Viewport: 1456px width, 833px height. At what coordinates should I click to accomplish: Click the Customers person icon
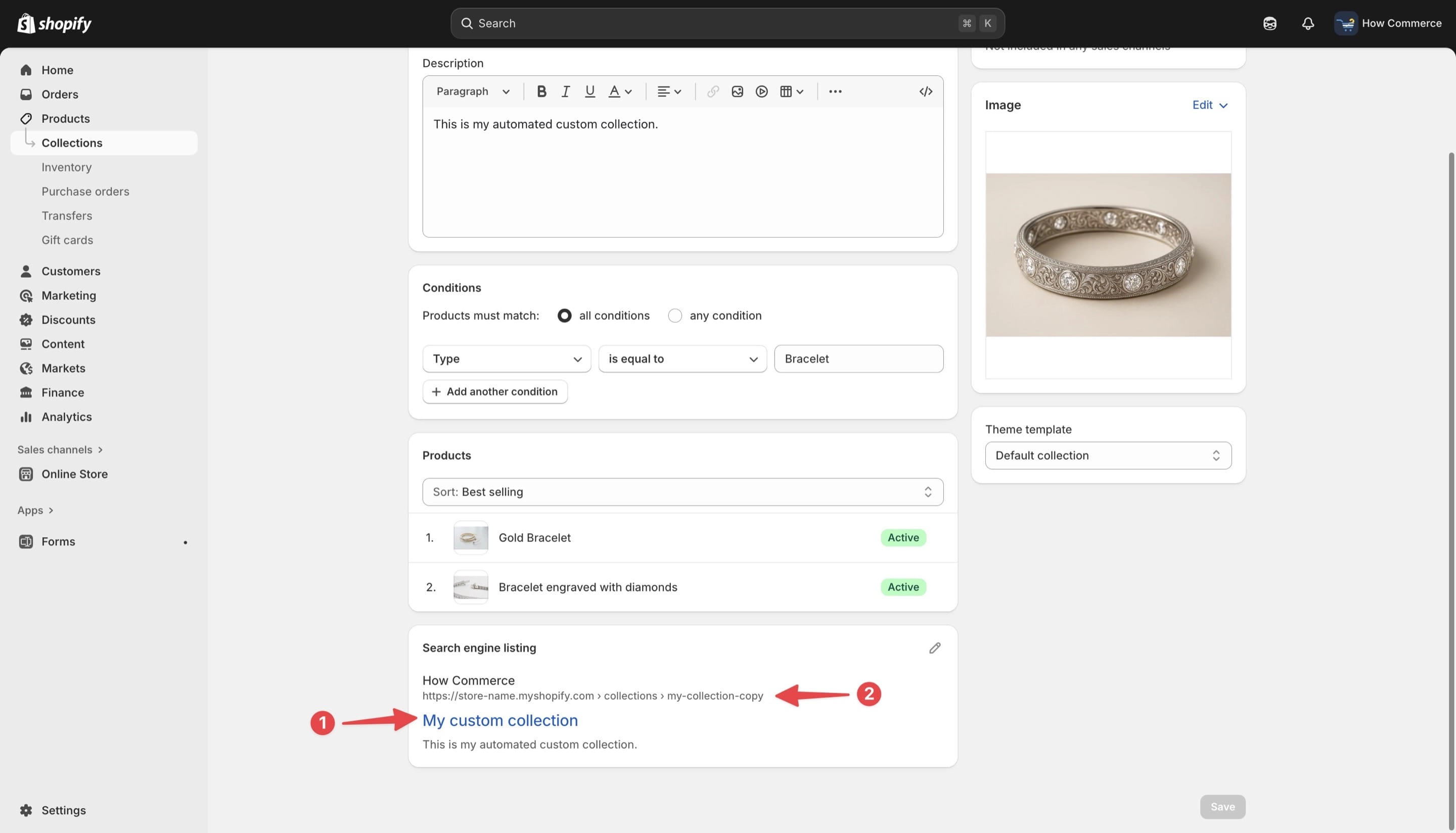pos(26,271)
